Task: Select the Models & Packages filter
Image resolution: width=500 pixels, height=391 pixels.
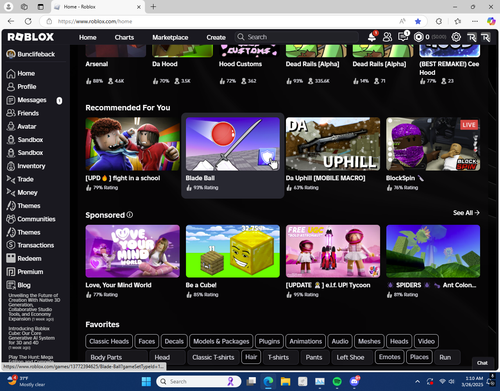Action: click(x=221, y=341)
